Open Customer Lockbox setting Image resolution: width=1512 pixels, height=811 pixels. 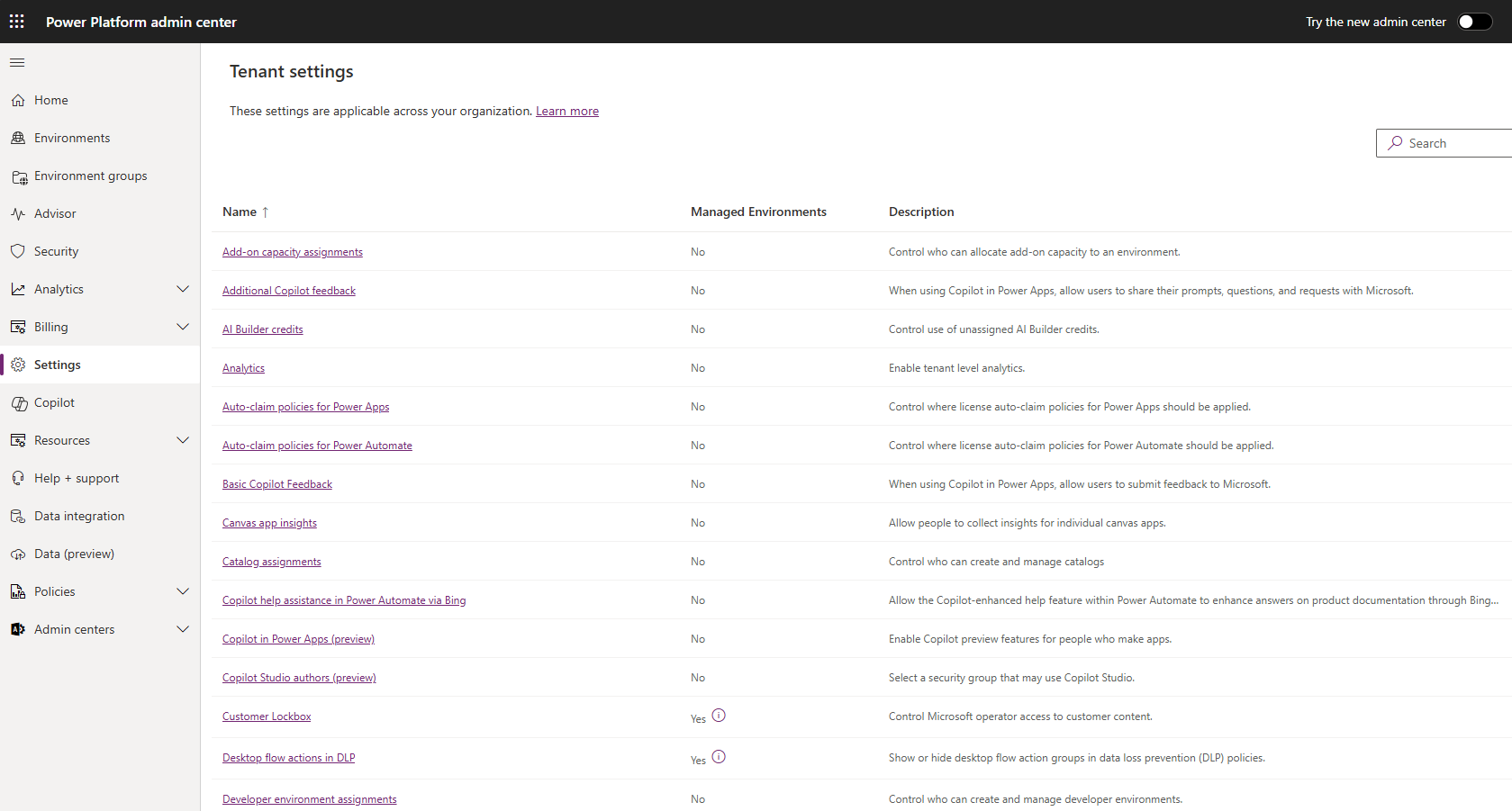tap(267, 716)
